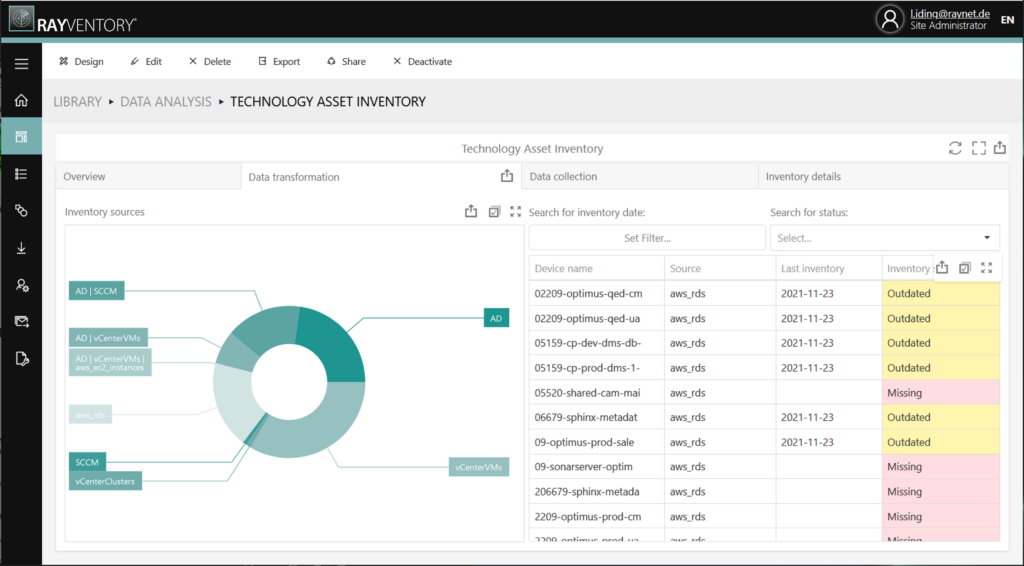Toggle selection mode on device table
Screen dimensions: 1024x566
coord(965,268)
